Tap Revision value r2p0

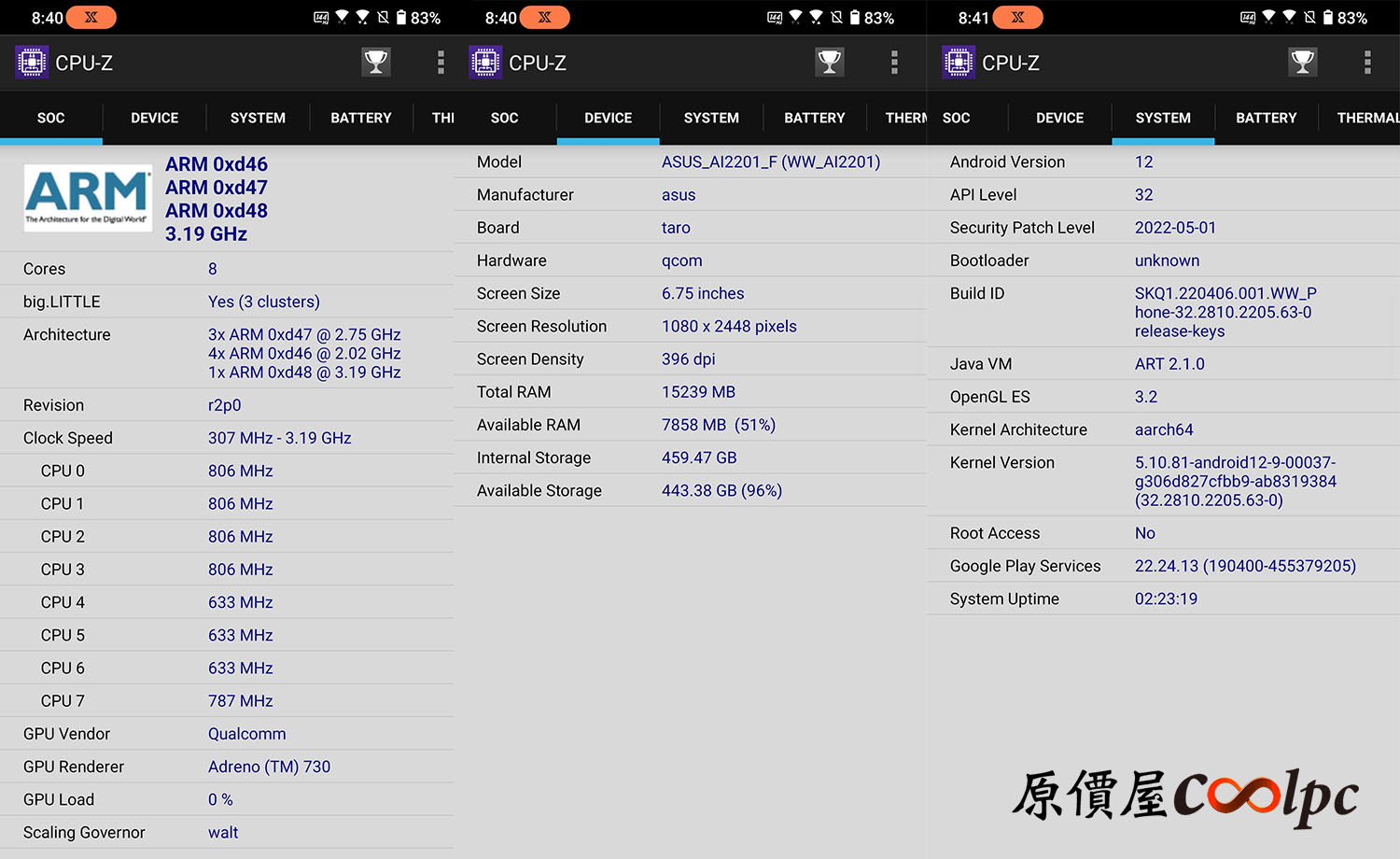click(225, 405)
